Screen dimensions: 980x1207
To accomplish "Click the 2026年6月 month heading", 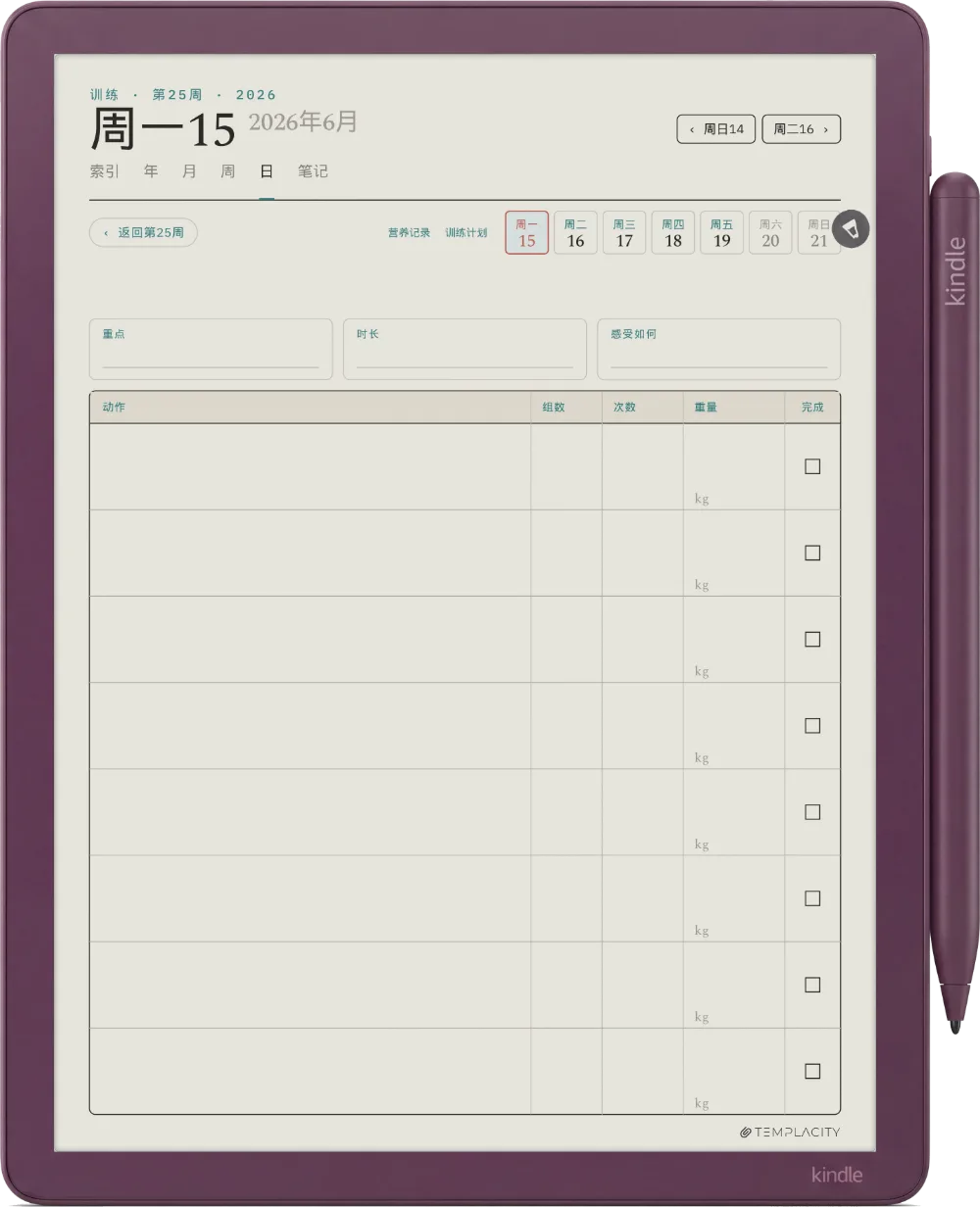I will pyautogui.click(x=303, y=121).
